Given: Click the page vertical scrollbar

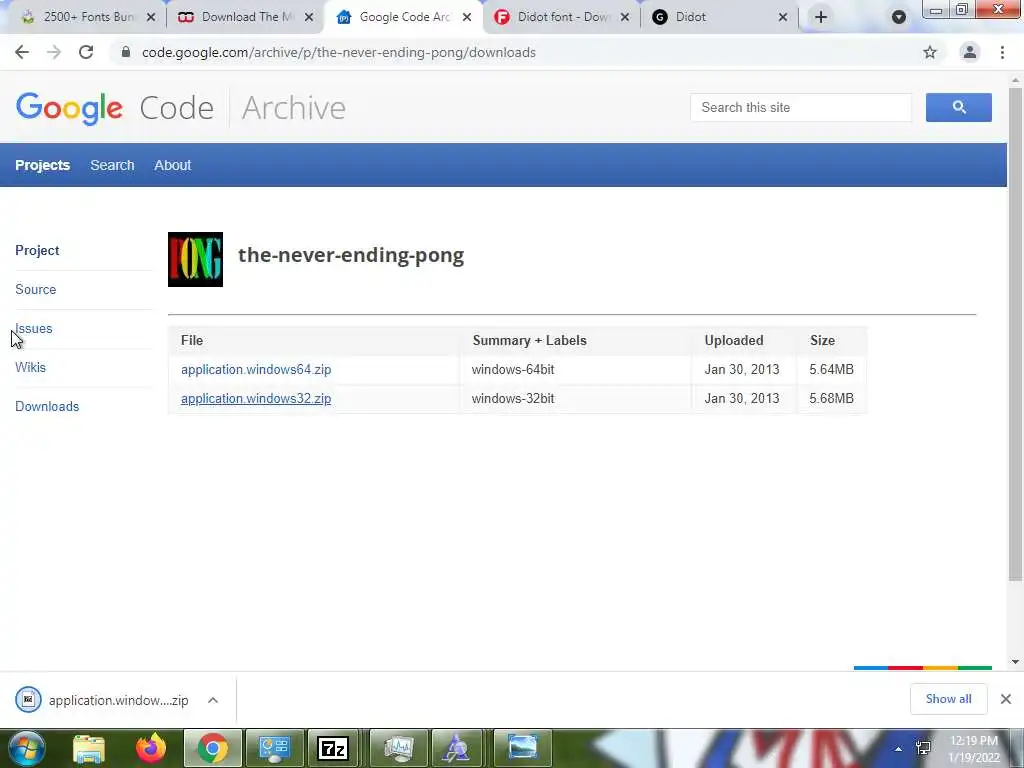Looking at the screenshot, I should (x=1015, y=334).
